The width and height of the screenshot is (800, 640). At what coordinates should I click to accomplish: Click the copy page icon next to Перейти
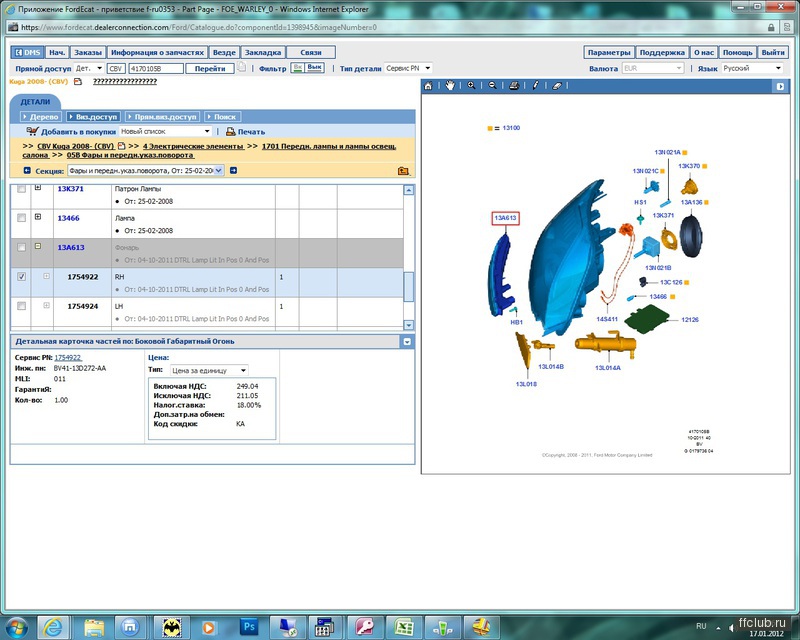(x=242, y=67)
